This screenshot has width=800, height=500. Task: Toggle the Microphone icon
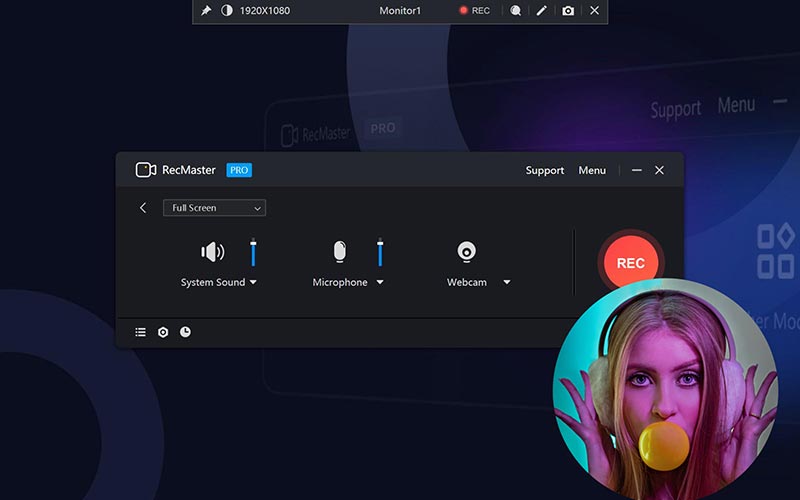340,252
